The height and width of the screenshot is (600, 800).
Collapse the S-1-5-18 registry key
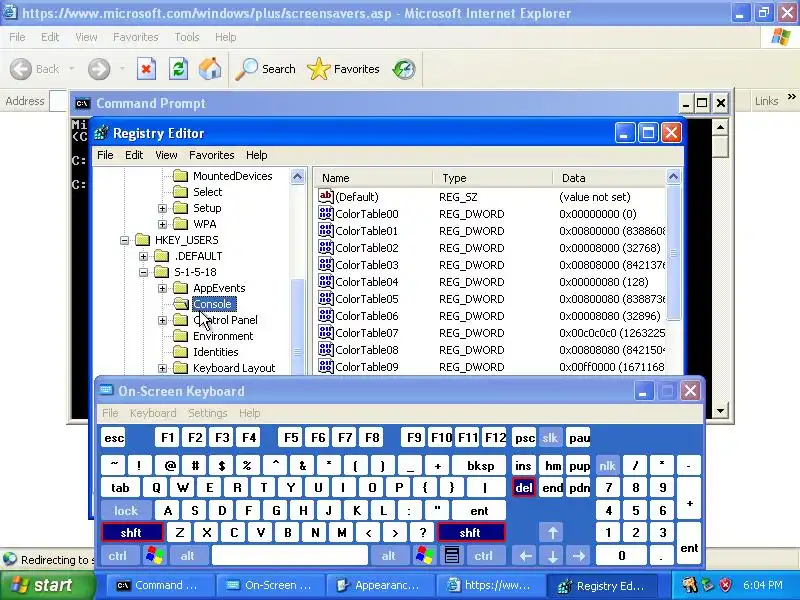point(143,272)
